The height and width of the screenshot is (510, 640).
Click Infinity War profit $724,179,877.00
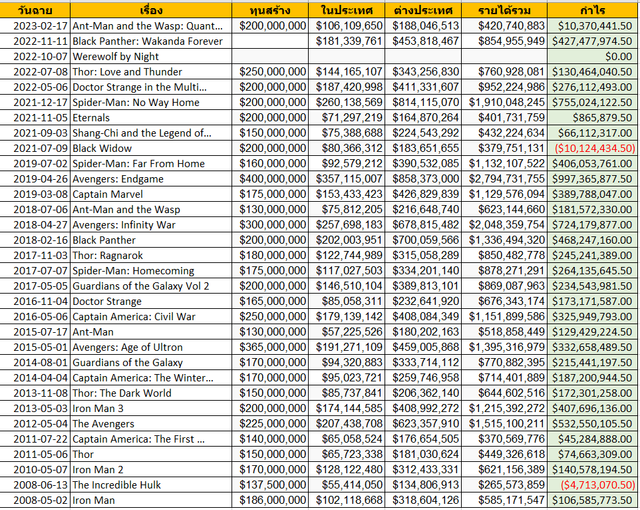pyautogui.click(x=593, y=225)
